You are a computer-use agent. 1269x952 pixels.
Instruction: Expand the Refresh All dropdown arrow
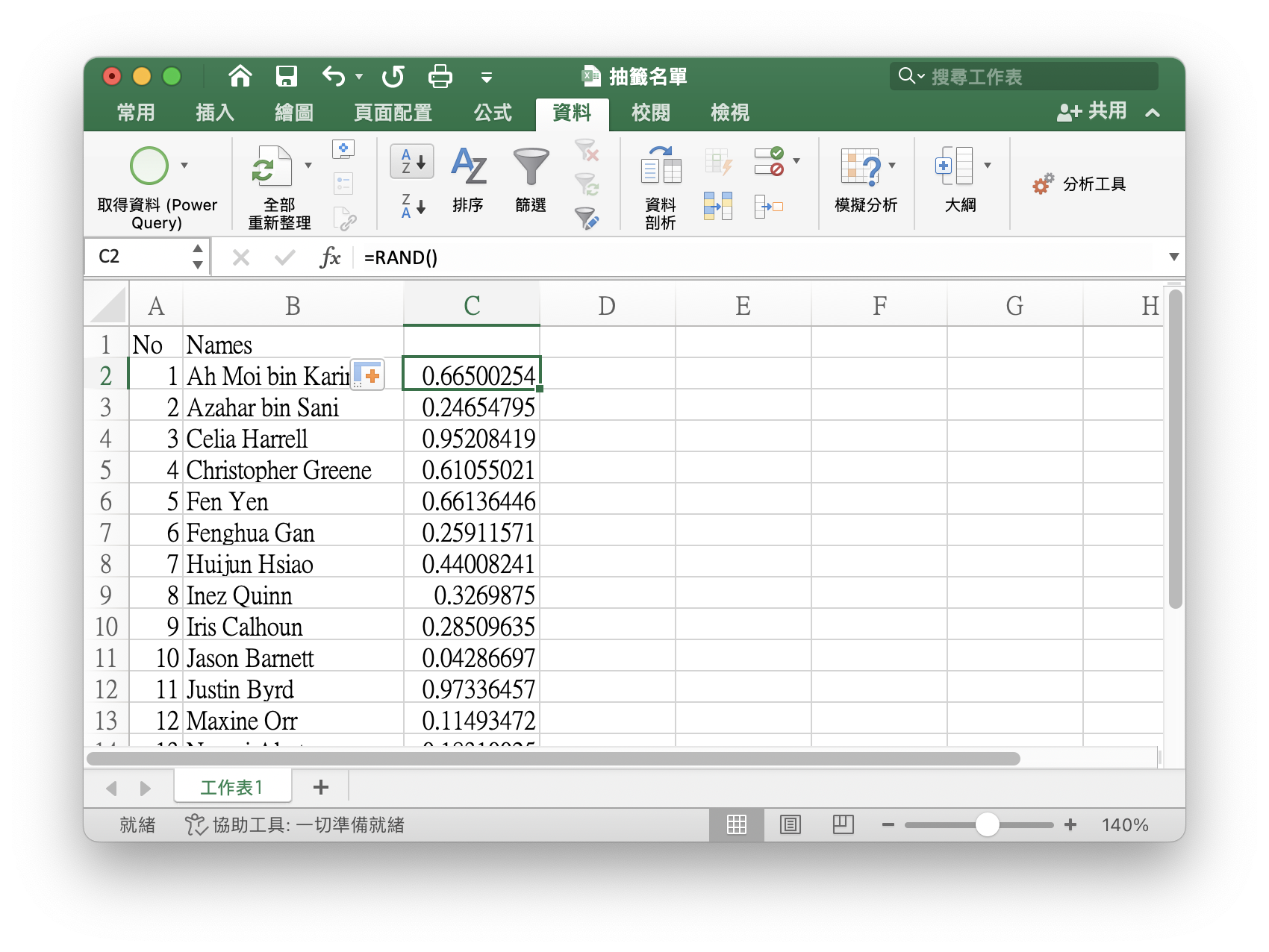tap(308, 166)
